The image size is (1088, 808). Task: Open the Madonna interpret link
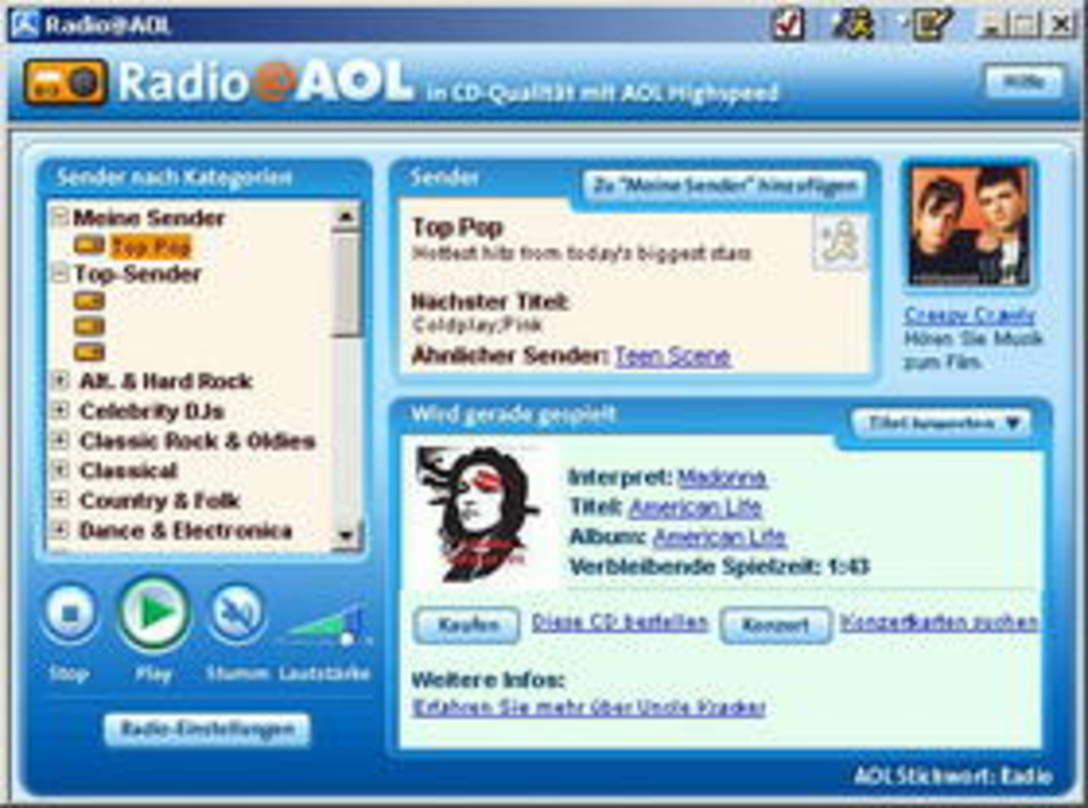click(x=722, y=478)
